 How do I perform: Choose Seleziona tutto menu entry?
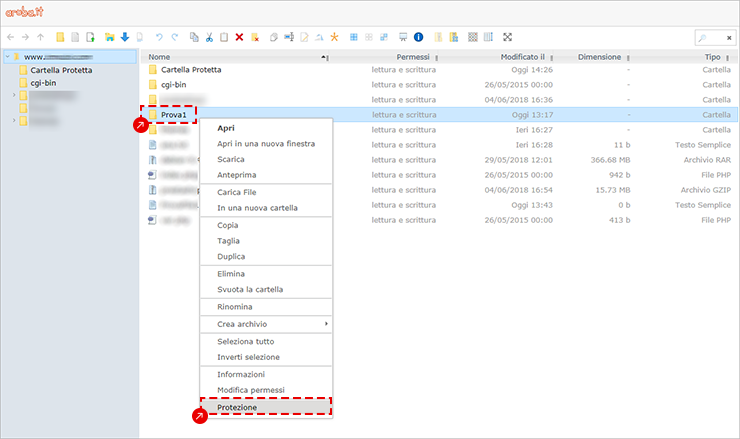click(266, 341)
